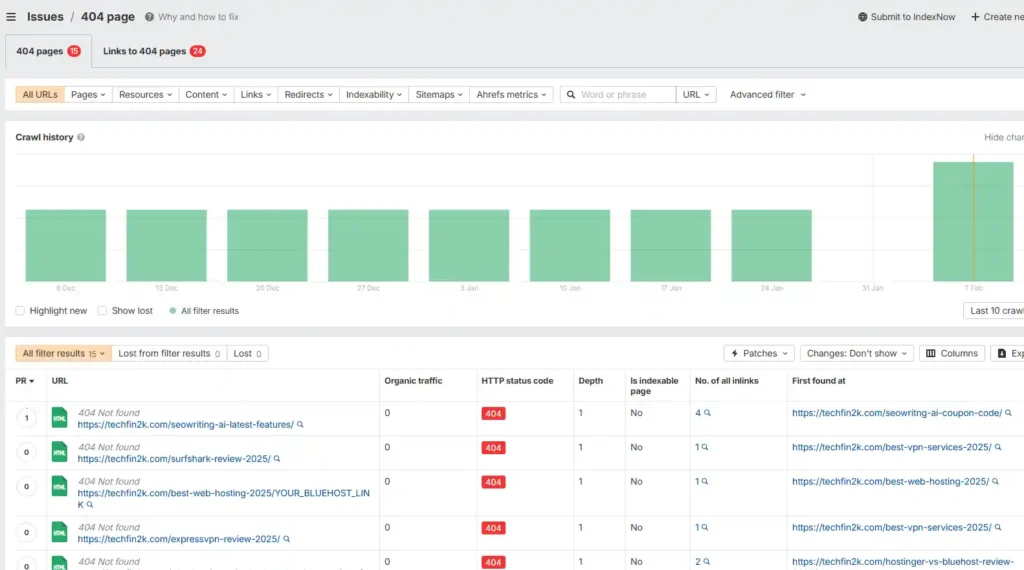
Task: Click the HTTP status code column header
Action: tap(517, 381)
